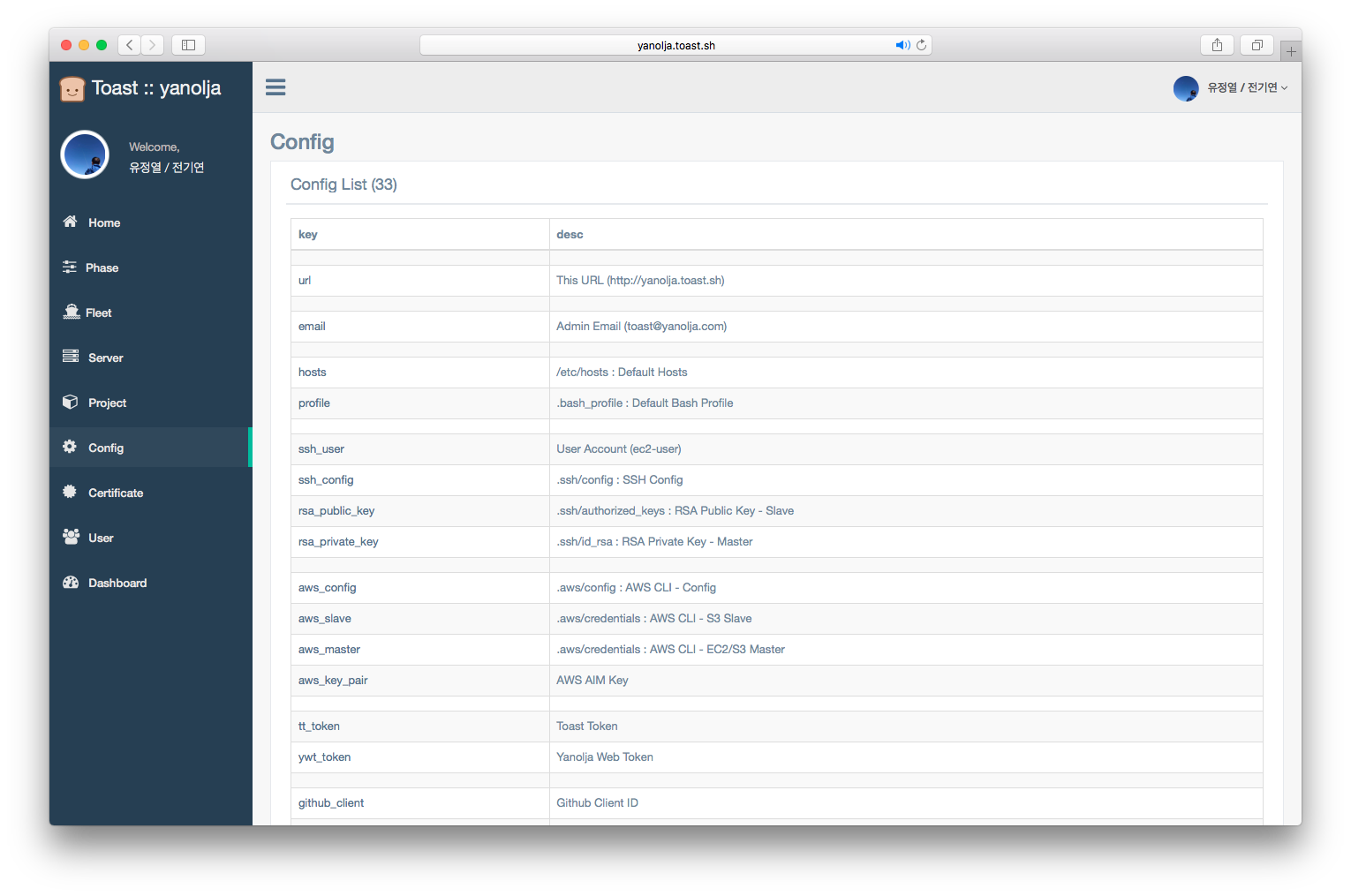Click the 'AWS AIM Key' description

(592, 681)
